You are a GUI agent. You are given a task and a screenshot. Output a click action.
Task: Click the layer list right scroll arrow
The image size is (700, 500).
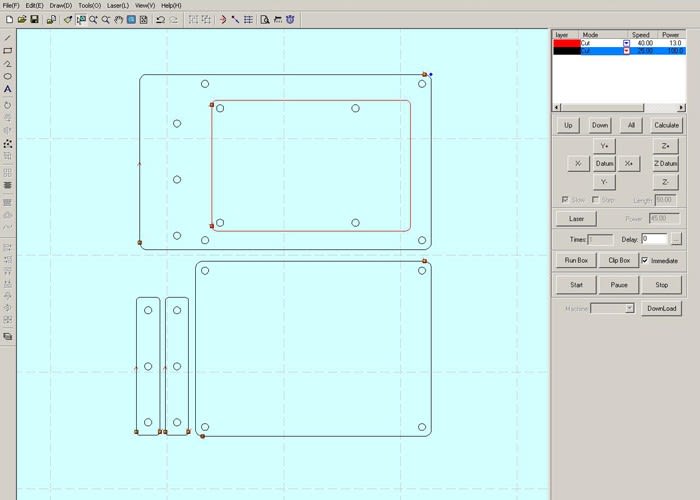point(682,108)
